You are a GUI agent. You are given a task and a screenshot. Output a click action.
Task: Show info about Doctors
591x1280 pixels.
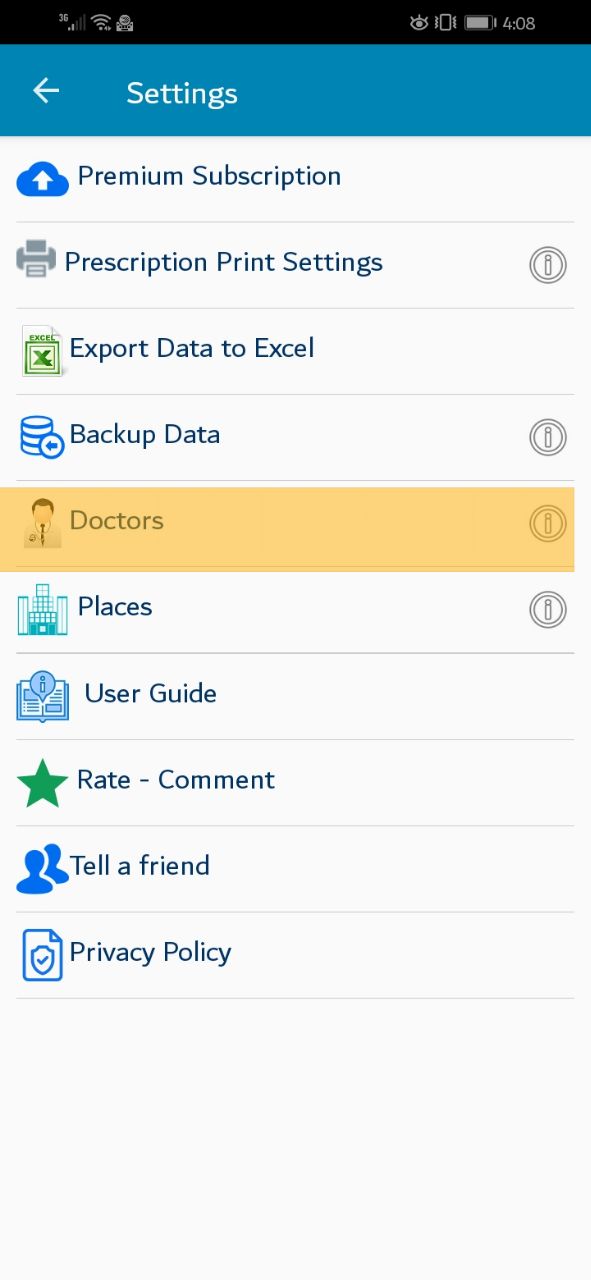tap(547, 523)
